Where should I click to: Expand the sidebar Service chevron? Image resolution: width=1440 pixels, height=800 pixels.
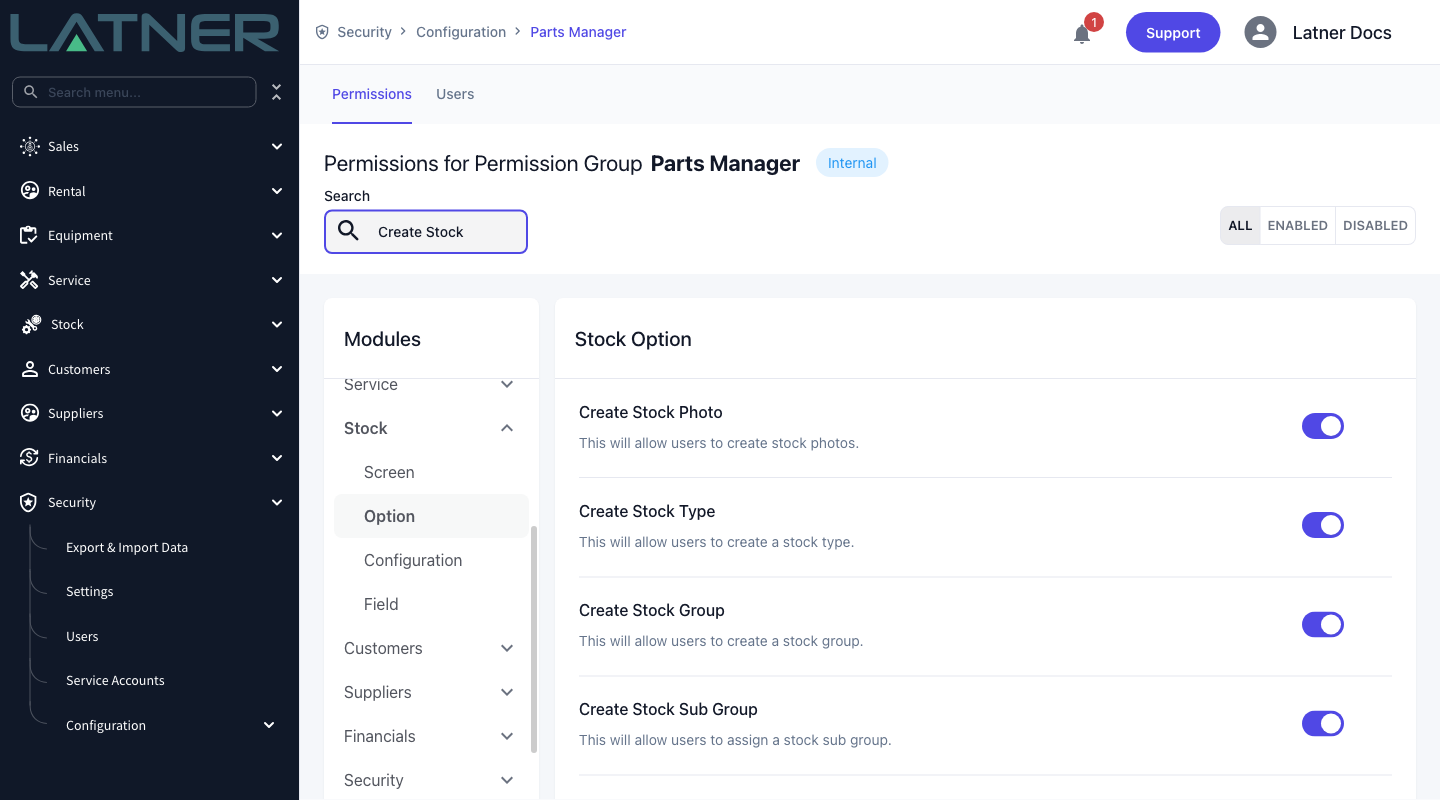(277, 280)
